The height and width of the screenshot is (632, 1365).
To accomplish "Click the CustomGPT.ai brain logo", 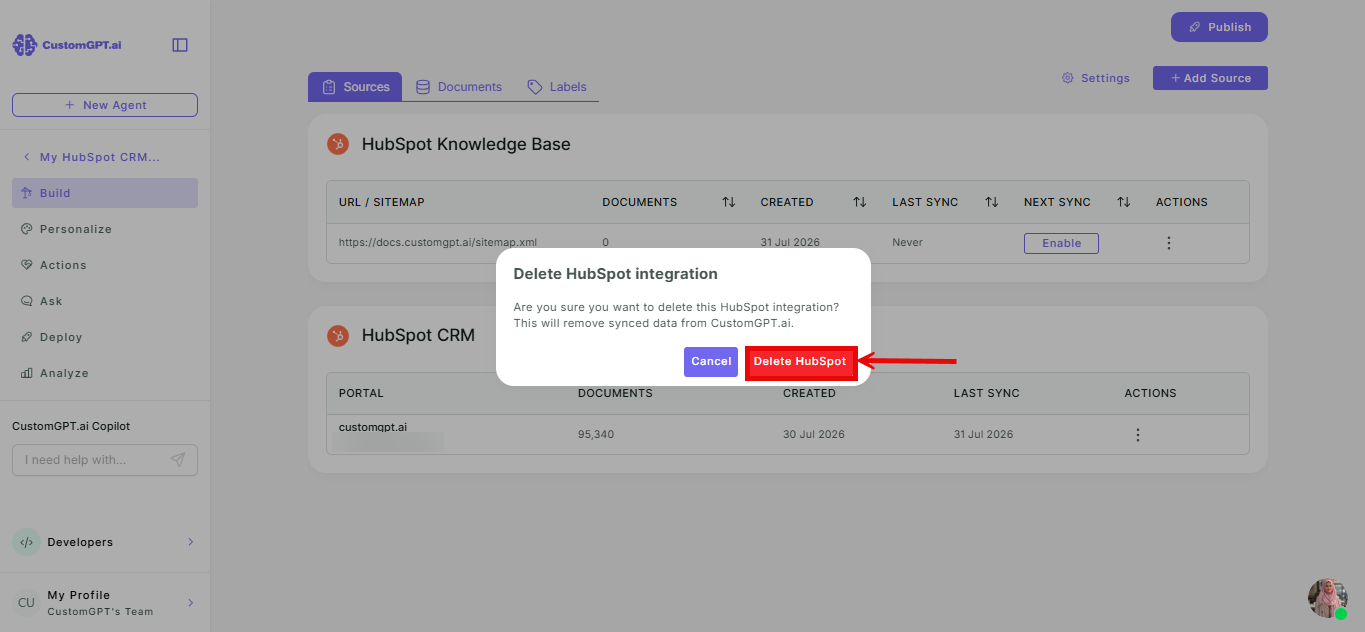I will point(24,45).
